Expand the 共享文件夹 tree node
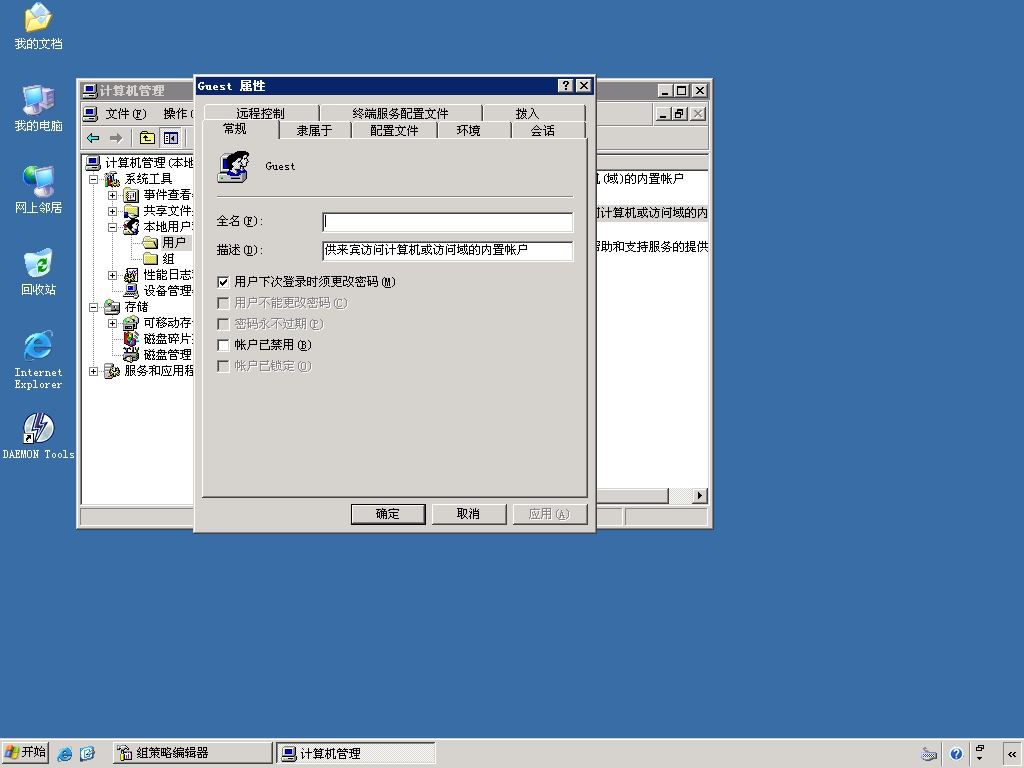1024x768 pixels. click(x=112, y=211)
